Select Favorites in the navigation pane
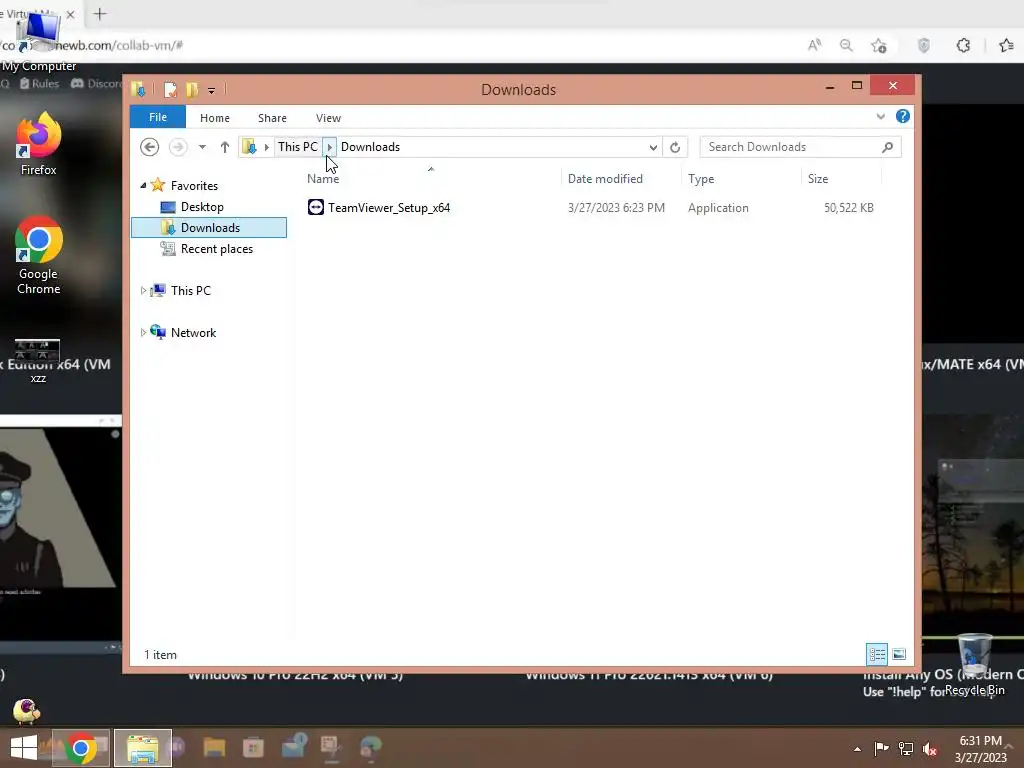The height and width of the screenshot is (768, 1024). pos(195,186)
